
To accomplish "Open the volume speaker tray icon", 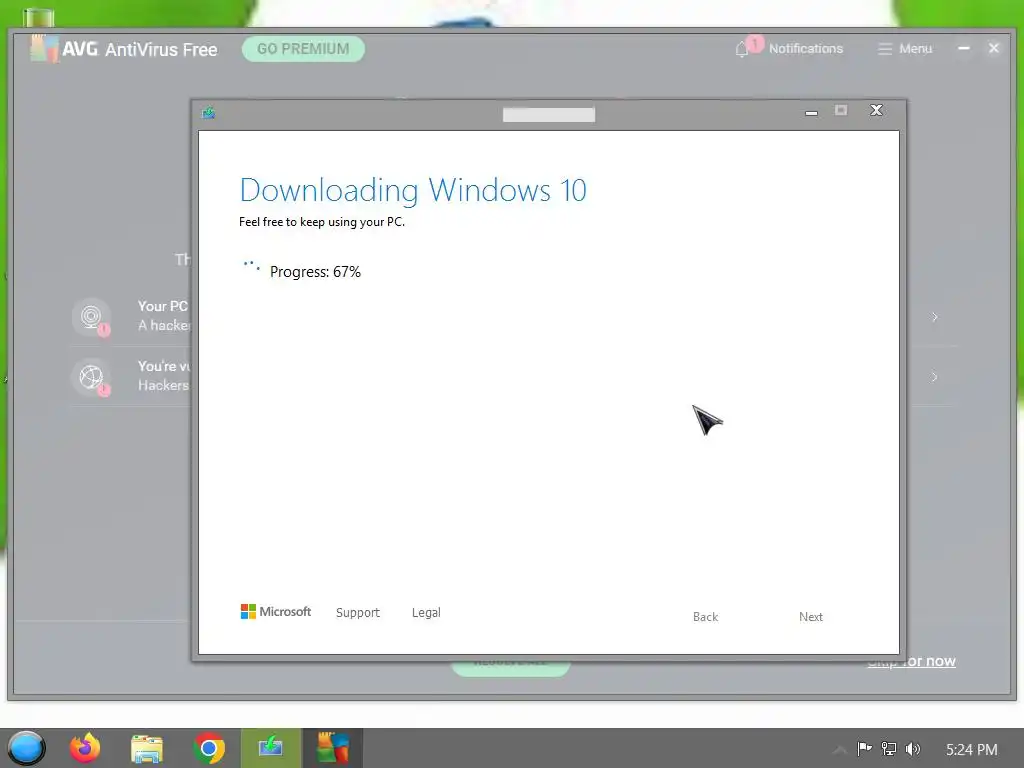I will click(913, 749).
